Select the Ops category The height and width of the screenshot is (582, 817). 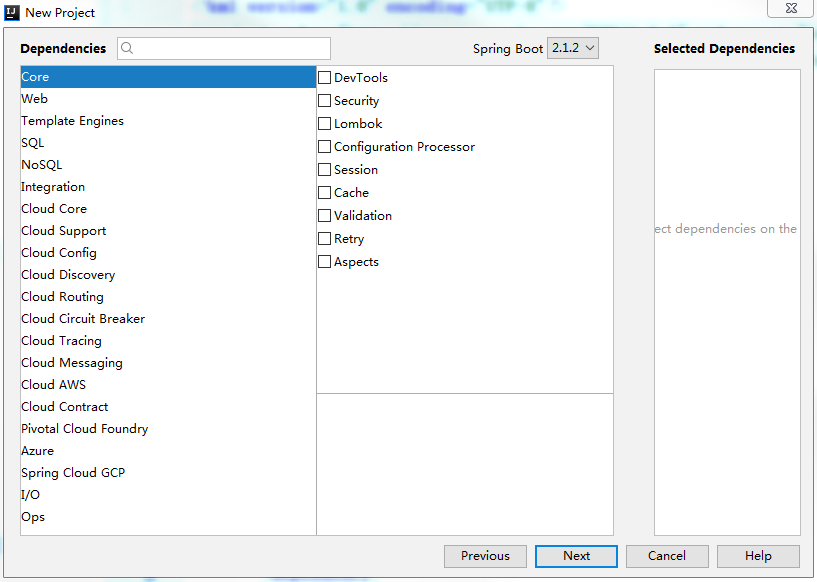tap(168, 516)
